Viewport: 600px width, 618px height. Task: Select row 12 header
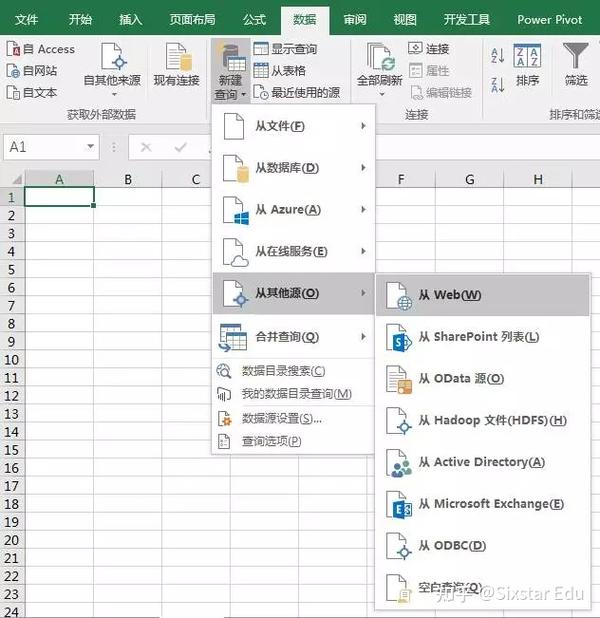12,396
